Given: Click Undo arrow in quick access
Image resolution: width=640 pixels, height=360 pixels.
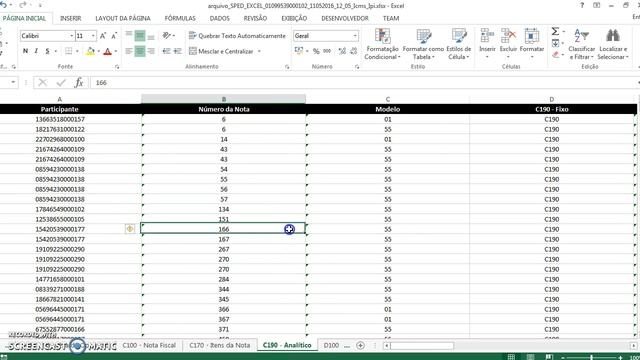Looking at the screenshot, I should tap(4, 5).
